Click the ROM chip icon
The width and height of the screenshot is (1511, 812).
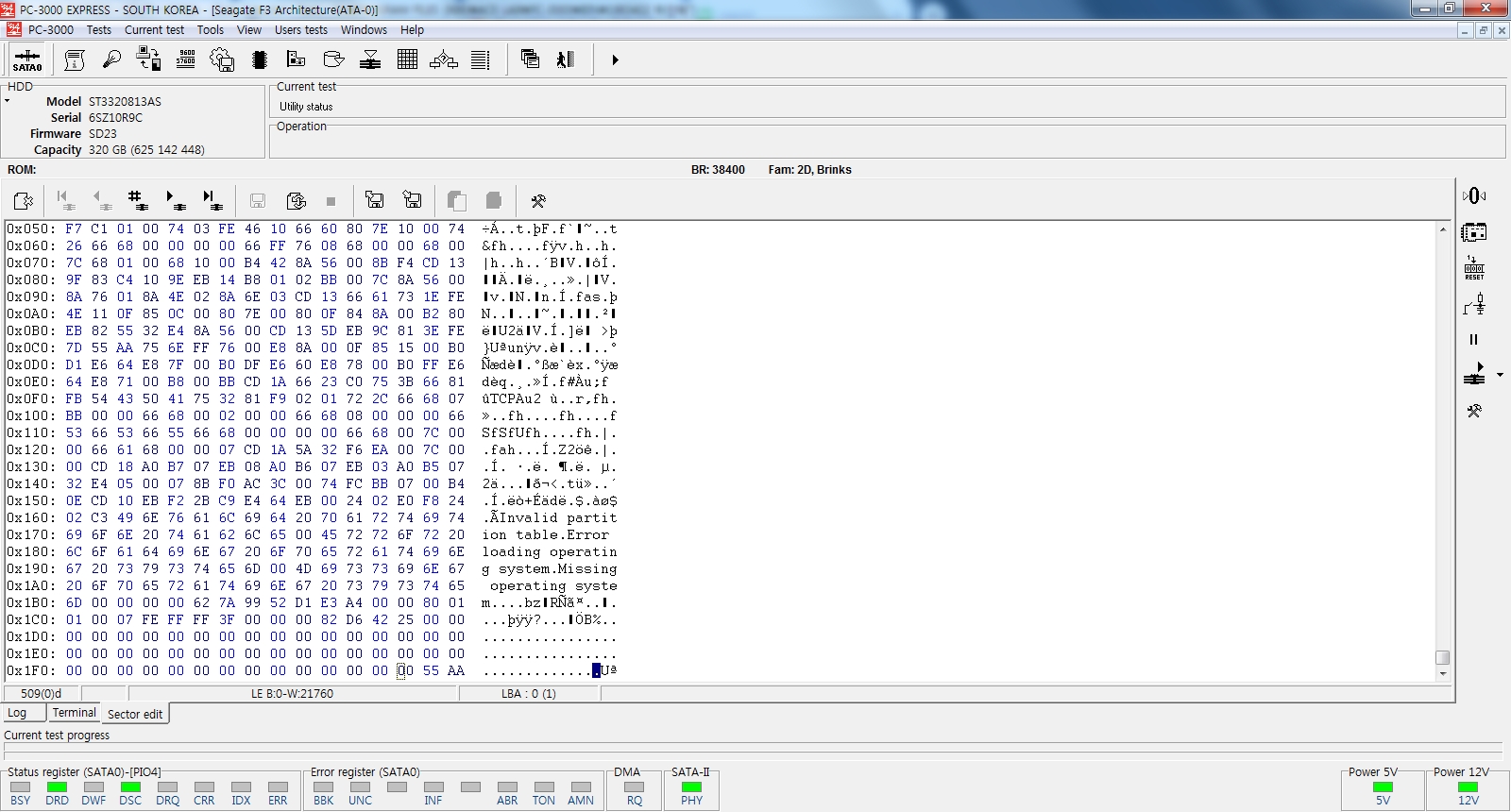tap(260, 59)
